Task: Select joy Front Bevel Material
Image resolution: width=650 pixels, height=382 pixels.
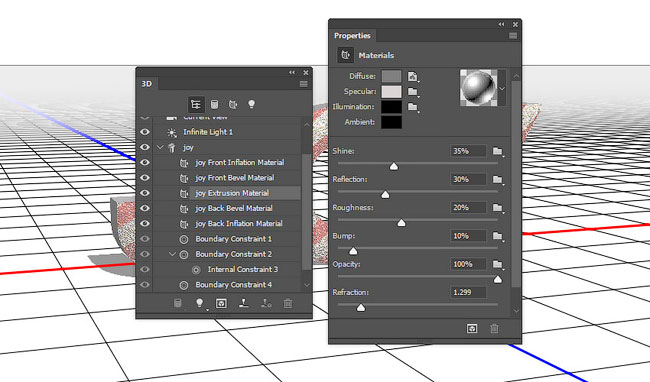Action: pyautogui.click(x=227, y=178)
